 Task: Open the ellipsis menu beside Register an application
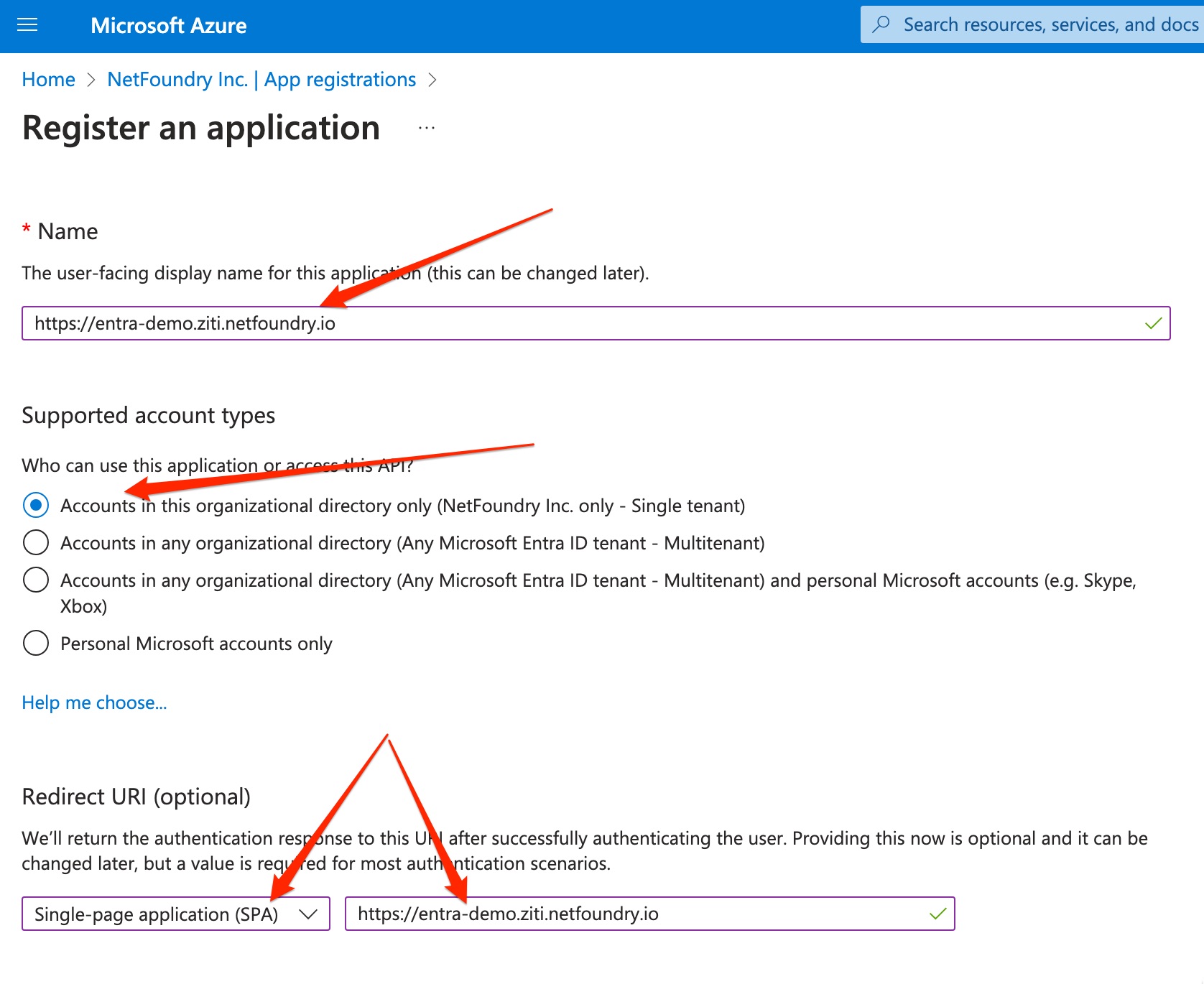427,129
